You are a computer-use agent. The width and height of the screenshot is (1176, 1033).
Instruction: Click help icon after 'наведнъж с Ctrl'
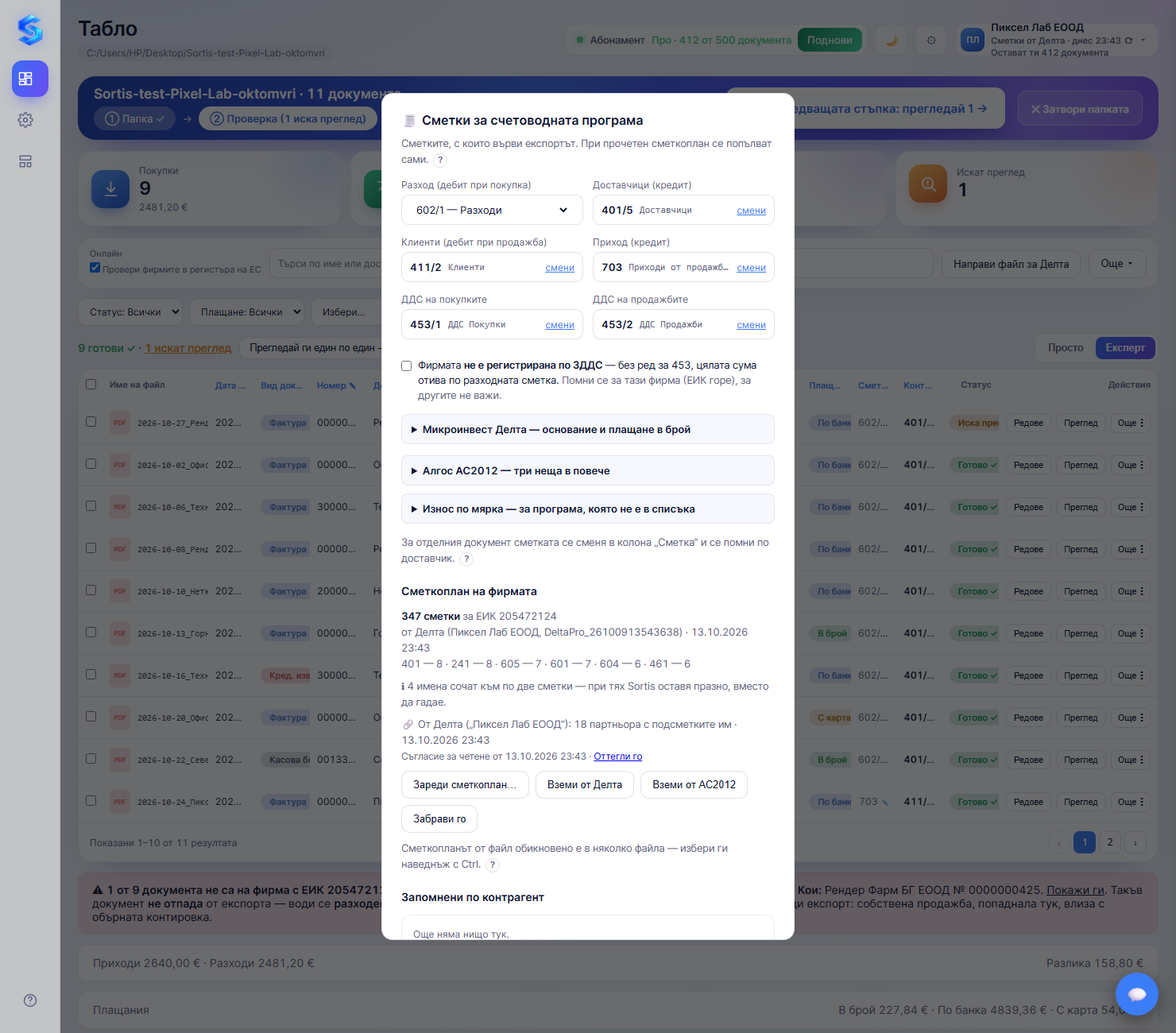493,865
